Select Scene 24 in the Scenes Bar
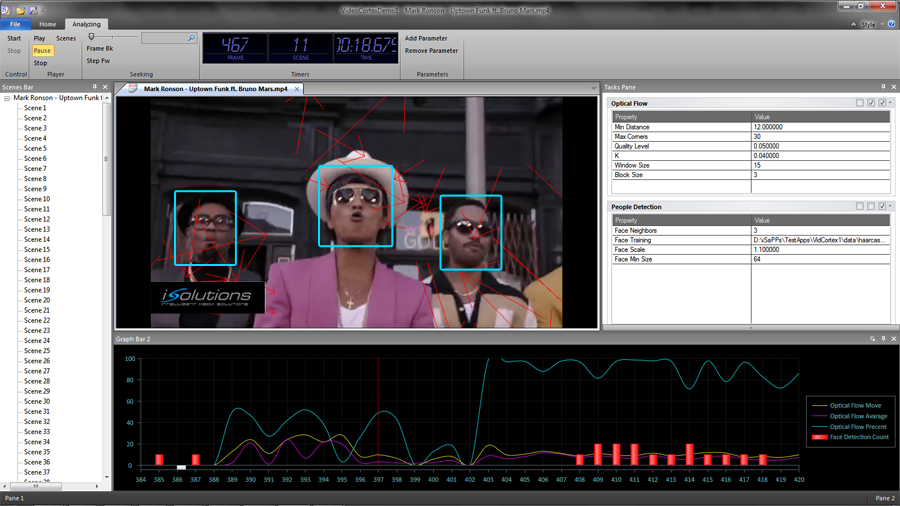The width and height of the screenshot is (900, 506). (37, 341)
